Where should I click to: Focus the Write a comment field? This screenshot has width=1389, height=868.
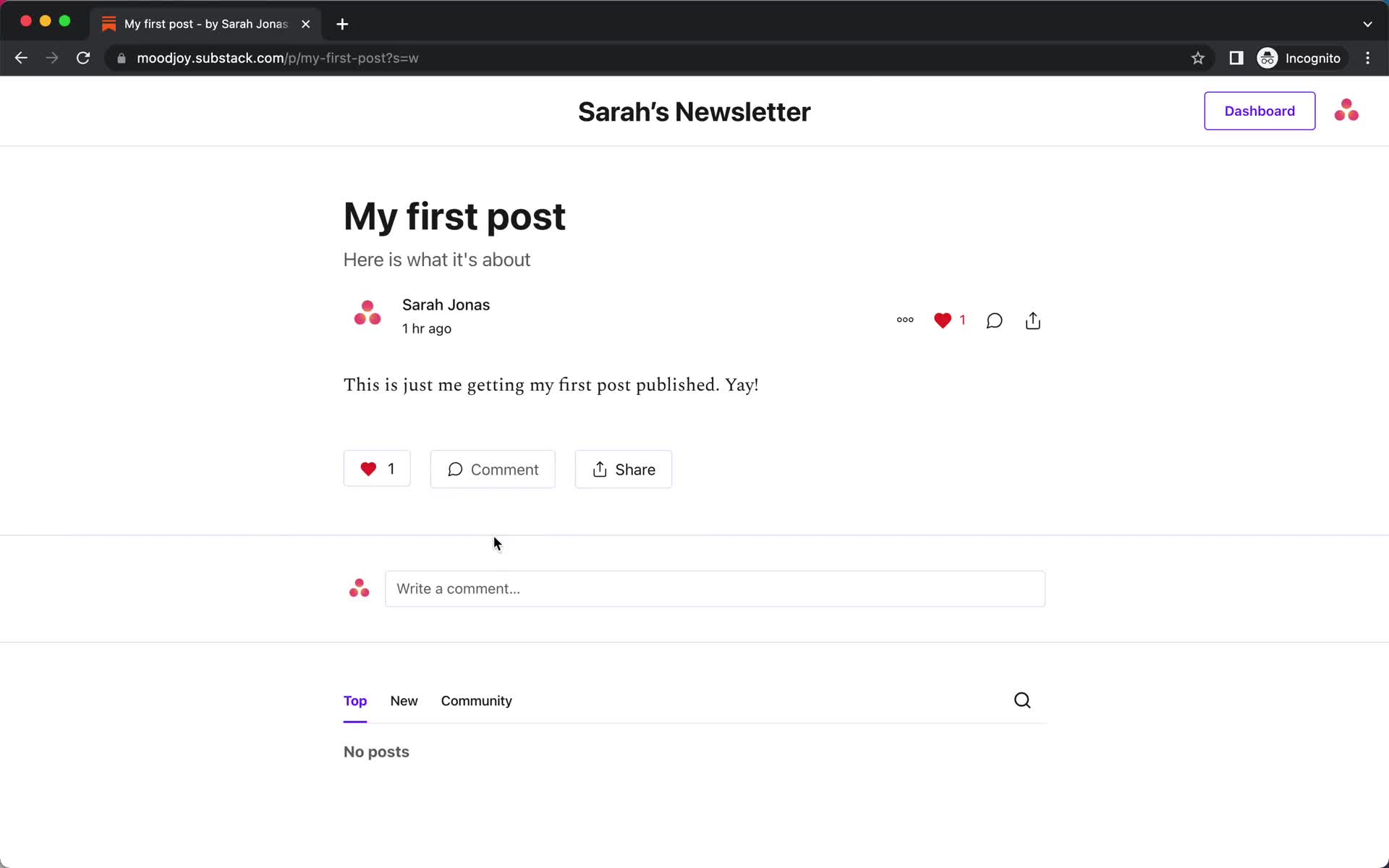click(x=715, y=589)
